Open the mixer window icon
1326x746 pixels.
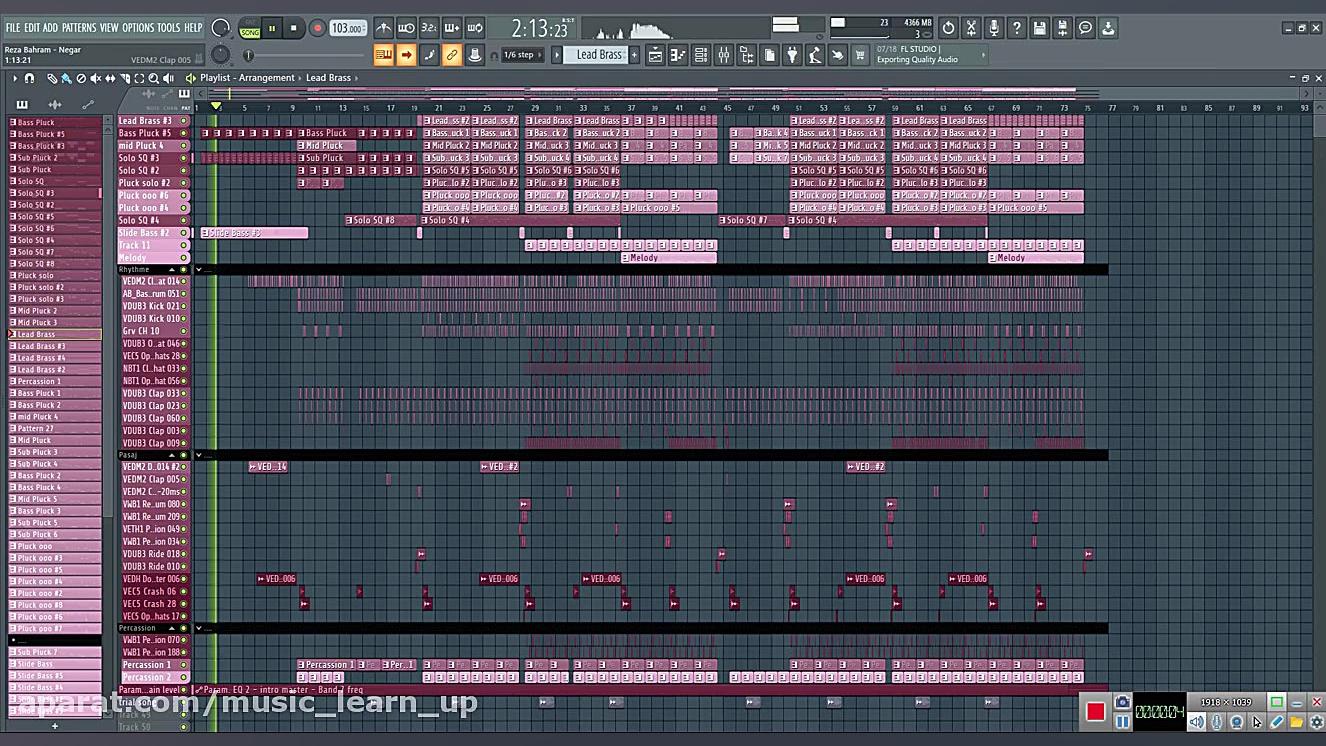723,55
